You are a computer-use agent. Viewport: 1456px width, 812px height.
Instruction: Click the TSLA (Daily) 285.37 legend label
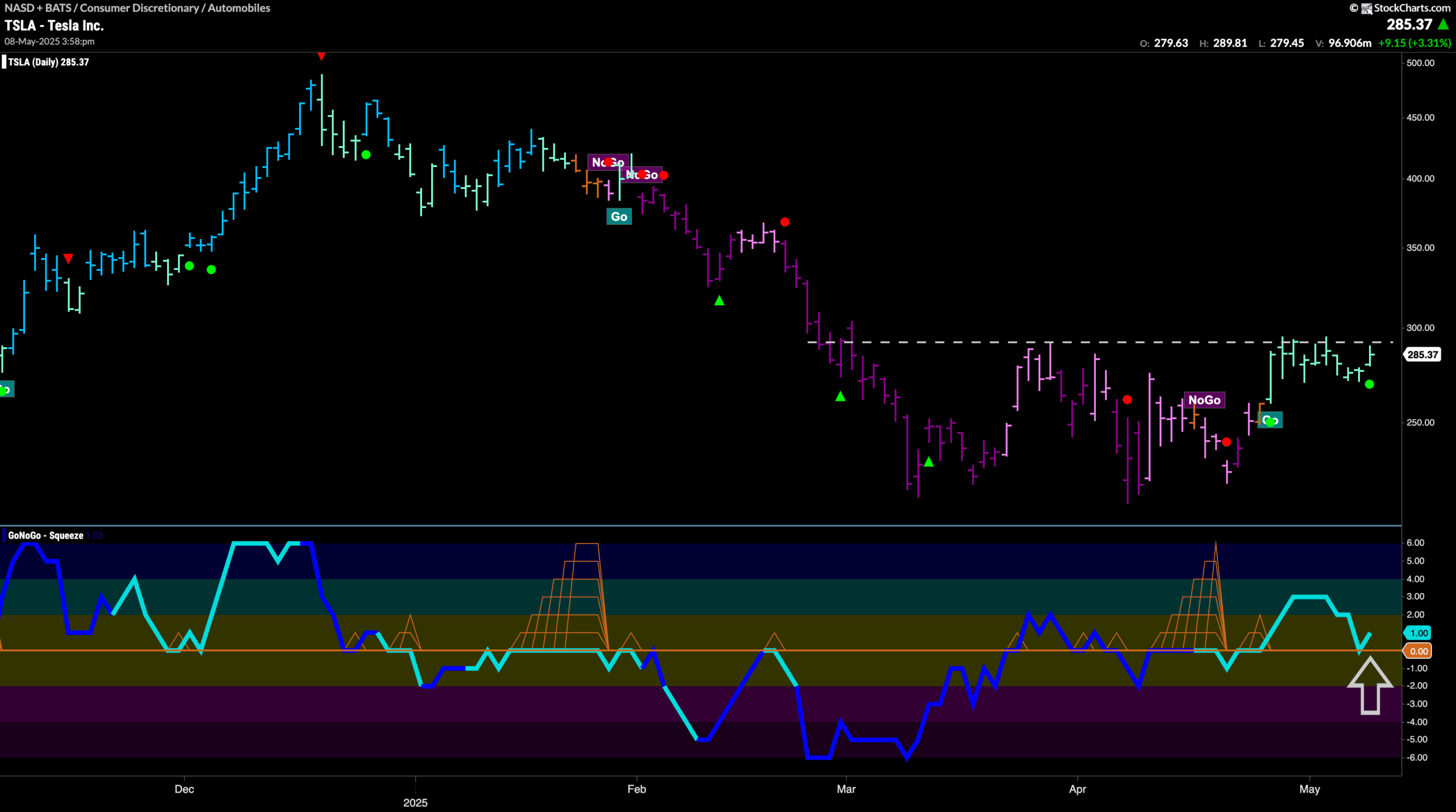(x=48, y=62)
